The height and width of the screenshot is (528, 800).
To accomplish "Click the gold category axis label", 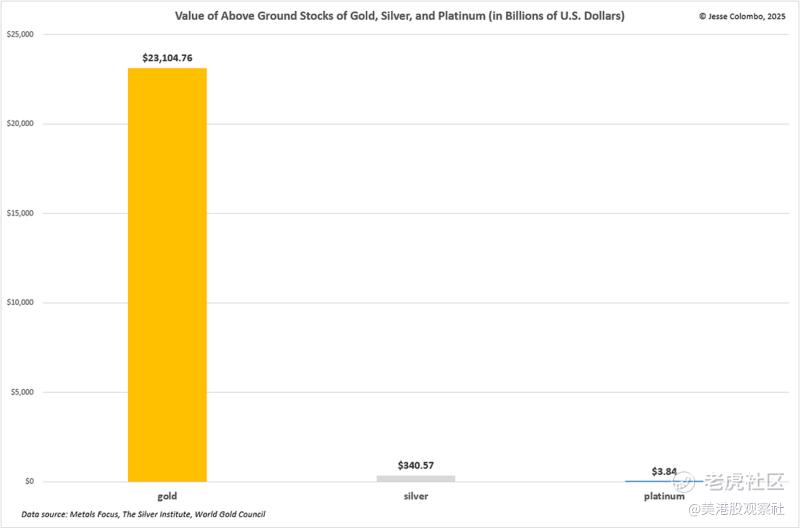I will [167, 496].
